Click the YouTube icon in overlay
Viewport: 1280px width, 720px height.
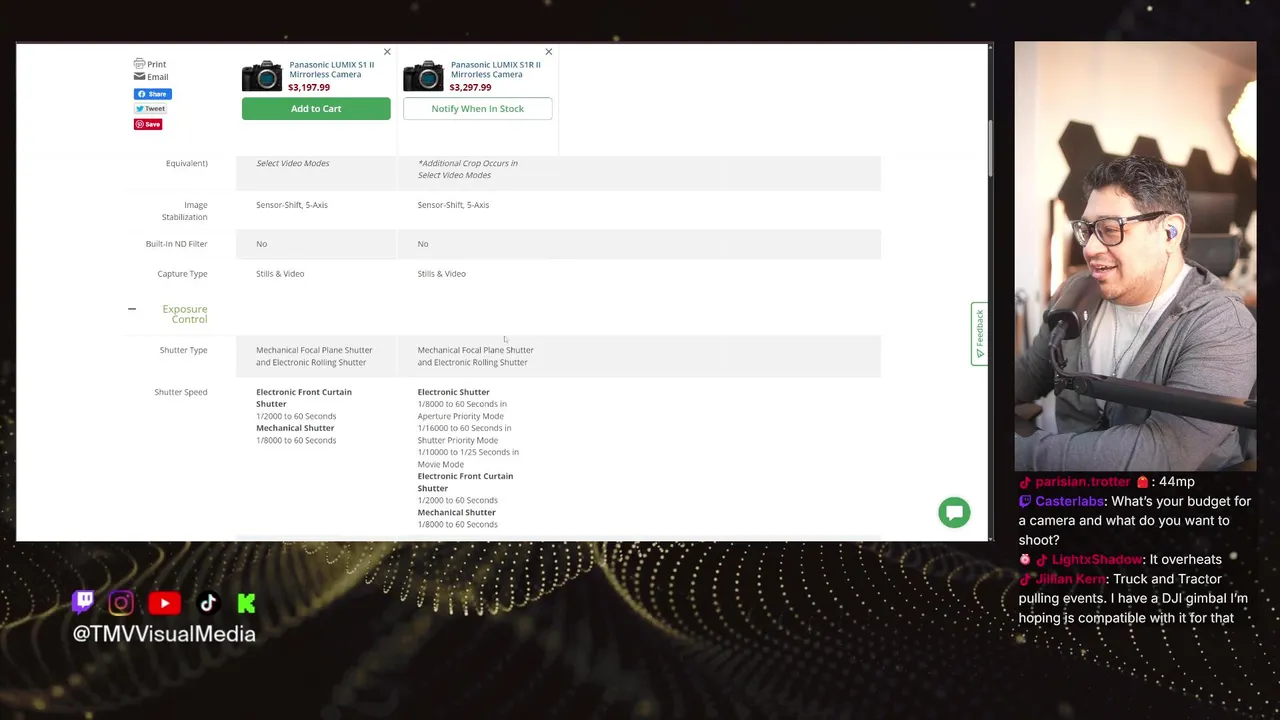[x=165, y=602]
